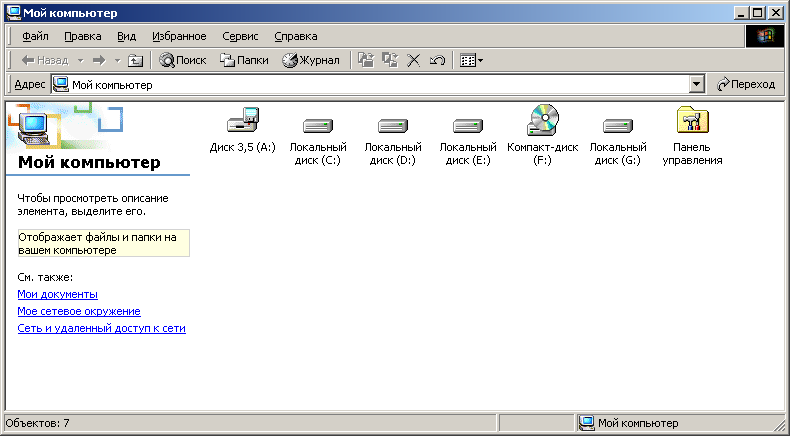Viewport: 790px width, 436px height.
Task: Click the Объектов: 7 status bar text
Action: click(x=37, y=423)
